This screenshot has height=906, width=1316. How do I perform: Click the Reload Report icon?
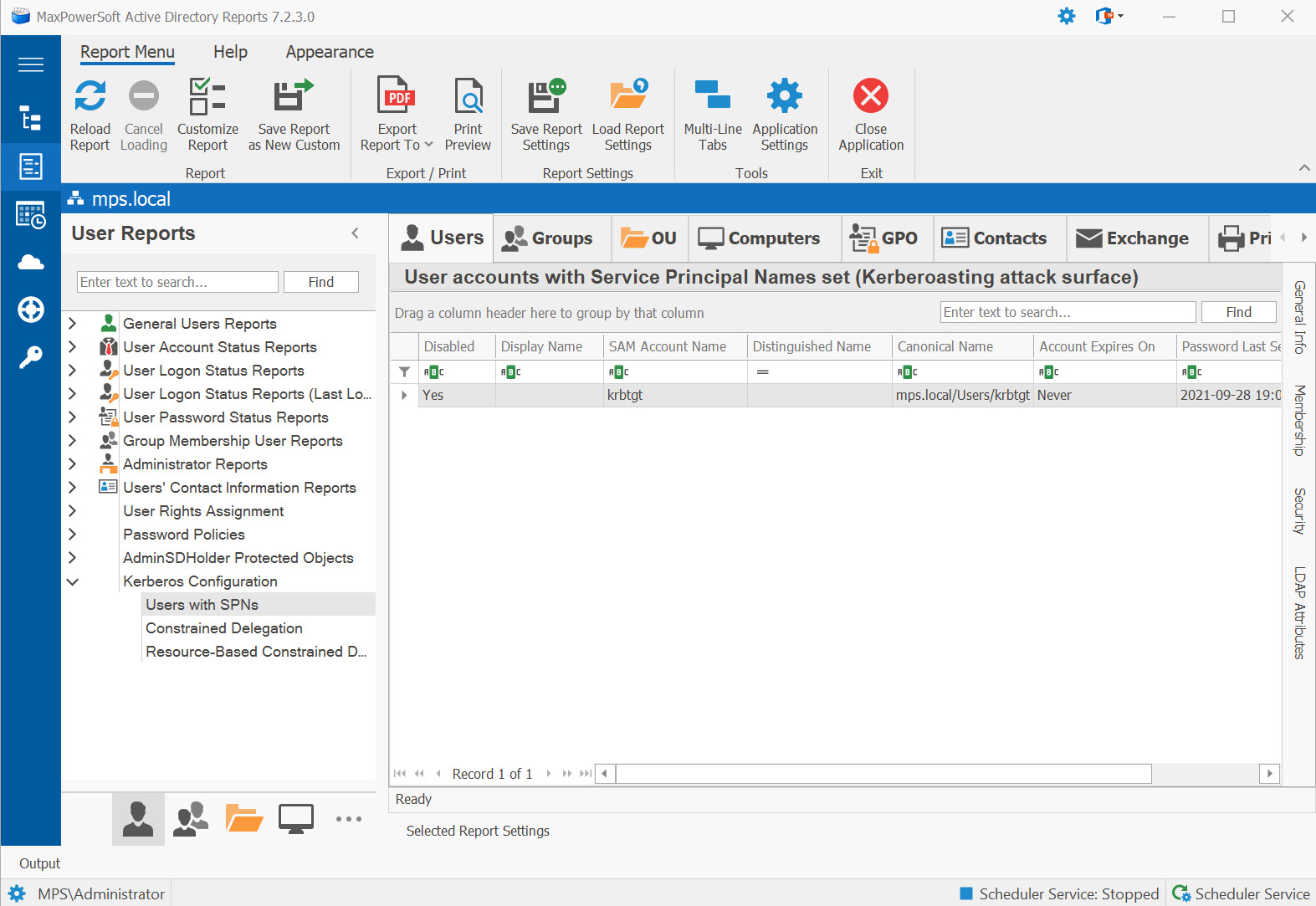[x=90, y=96]
